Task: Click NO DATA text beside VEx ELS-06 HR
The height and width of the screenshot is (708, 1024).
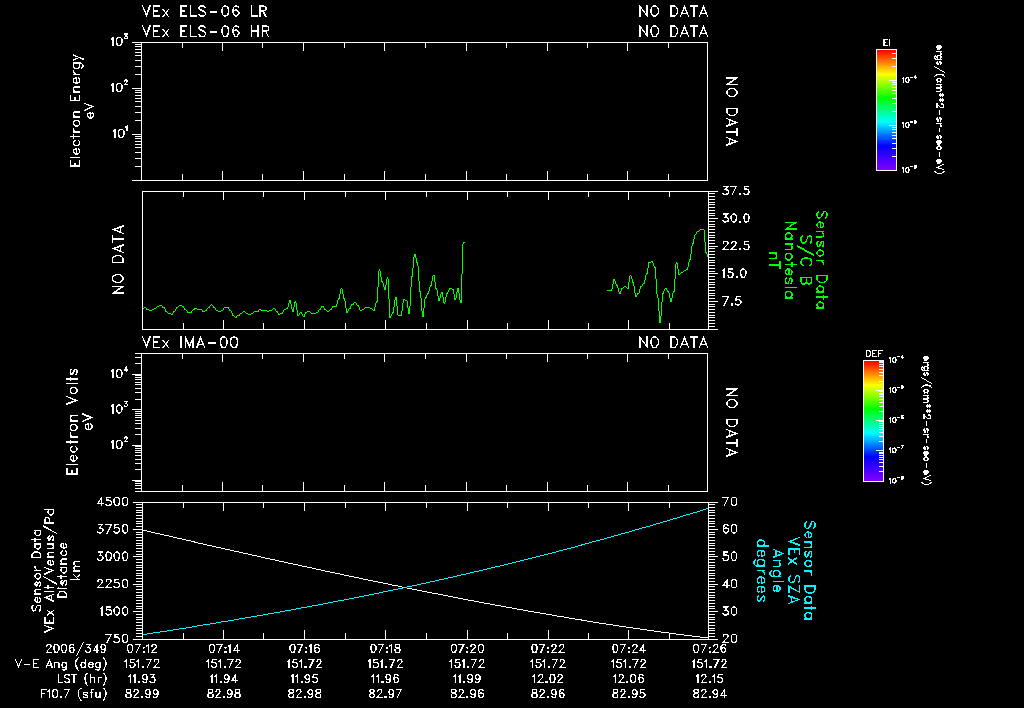Action: tap(673, 31)
